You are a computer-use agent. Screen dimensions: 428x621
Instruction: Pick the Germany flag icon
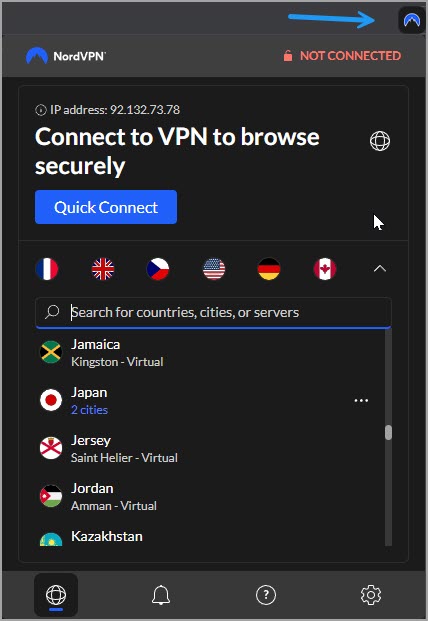click(x=269, y=269)
